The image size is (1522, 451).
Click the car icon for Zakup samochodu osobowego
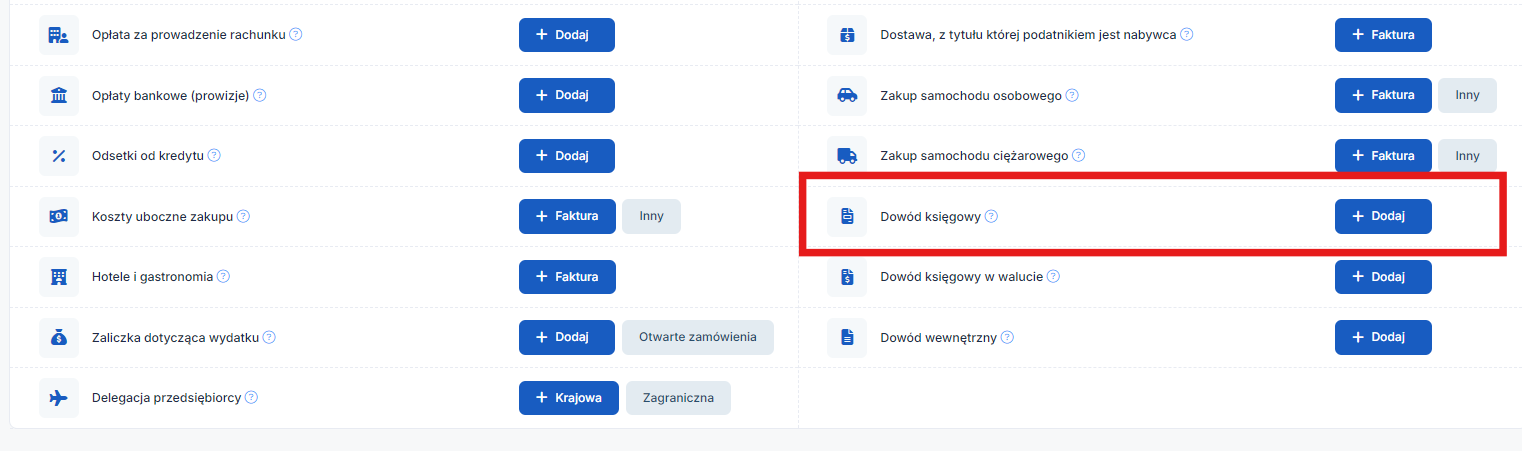[x=847, y=96]
